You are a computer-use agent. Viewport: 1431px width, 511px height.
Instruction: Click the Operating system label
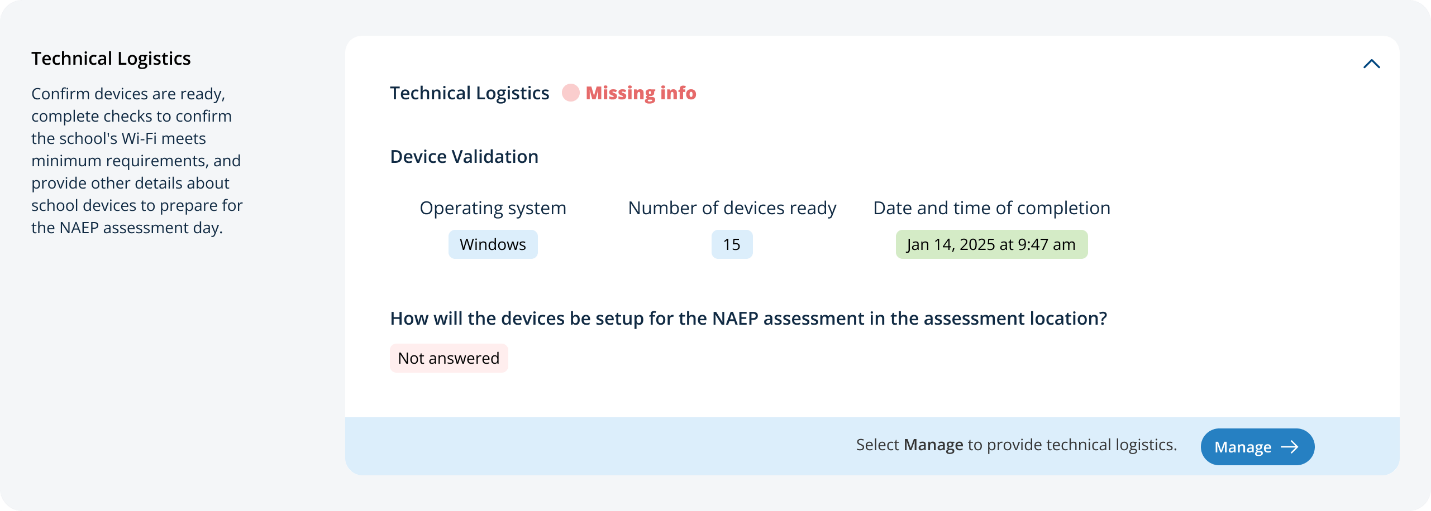492,208
